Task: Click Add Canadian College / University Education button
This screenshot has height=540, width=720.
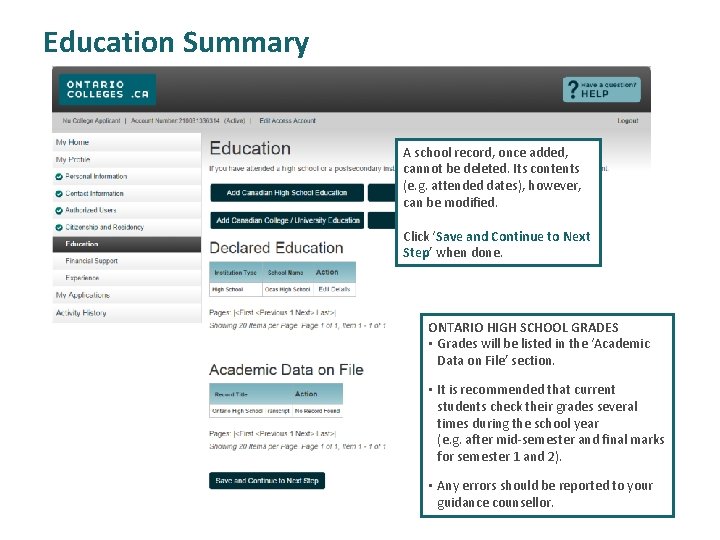Action: point(287,220)
